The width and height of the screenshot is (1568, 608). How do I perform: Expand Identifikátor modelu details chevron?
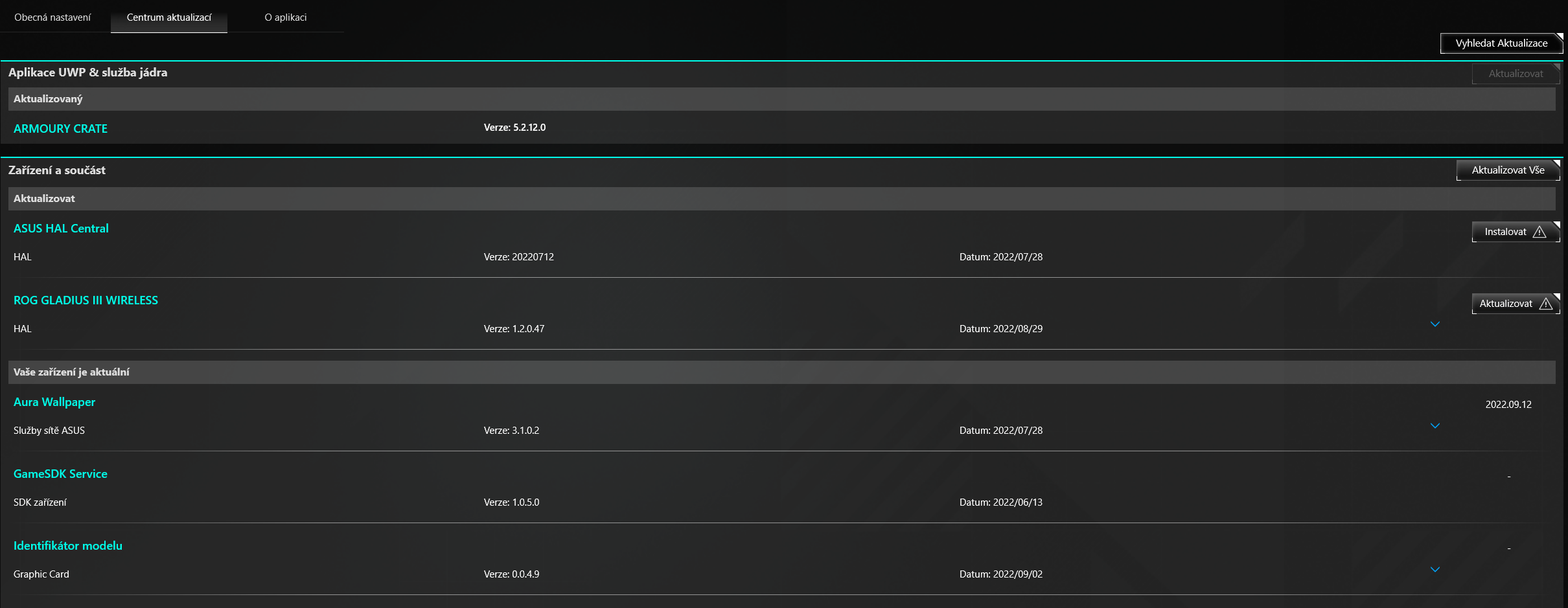tap(1435, 570)
